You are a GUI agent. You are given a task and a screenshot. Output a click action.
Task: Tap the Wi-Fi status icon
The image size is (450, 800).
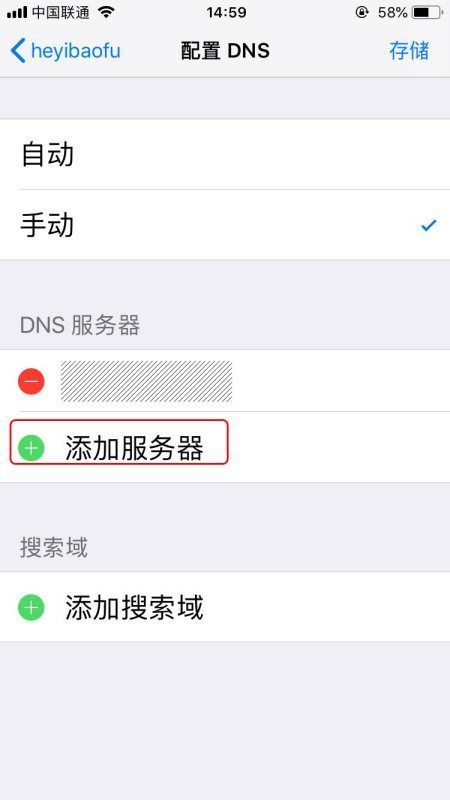click(x=106, y=12)
